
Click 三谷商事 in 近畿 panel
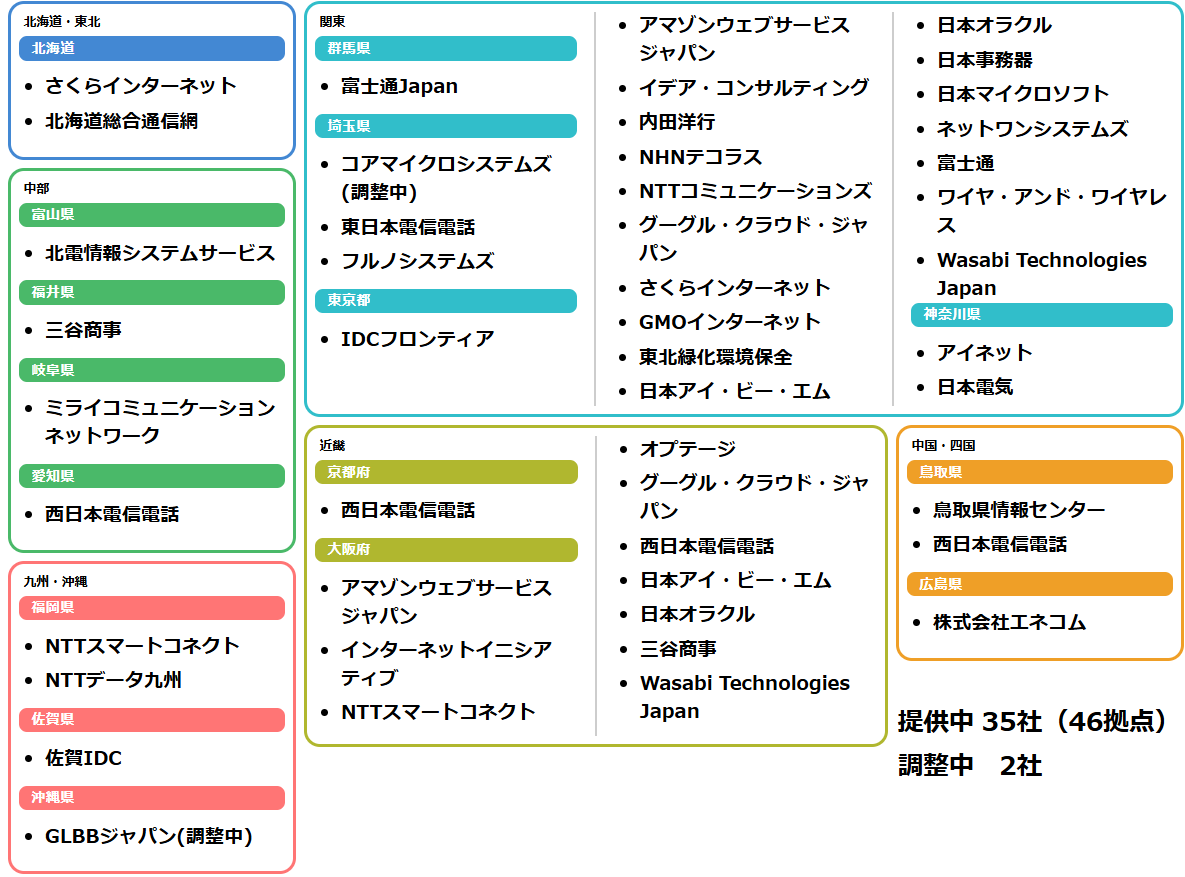(x=678, y=649)
